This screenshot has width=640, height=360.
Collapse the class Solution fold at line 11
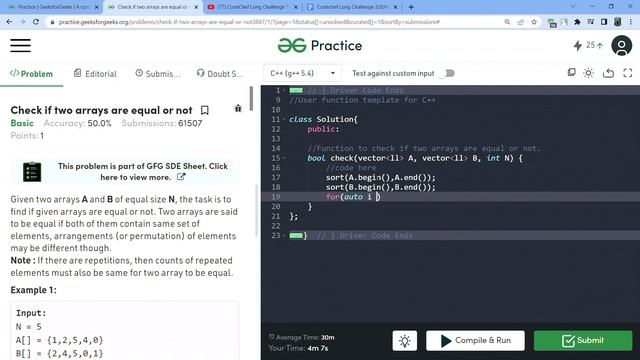pyautogui.click(x=284, y=119)
